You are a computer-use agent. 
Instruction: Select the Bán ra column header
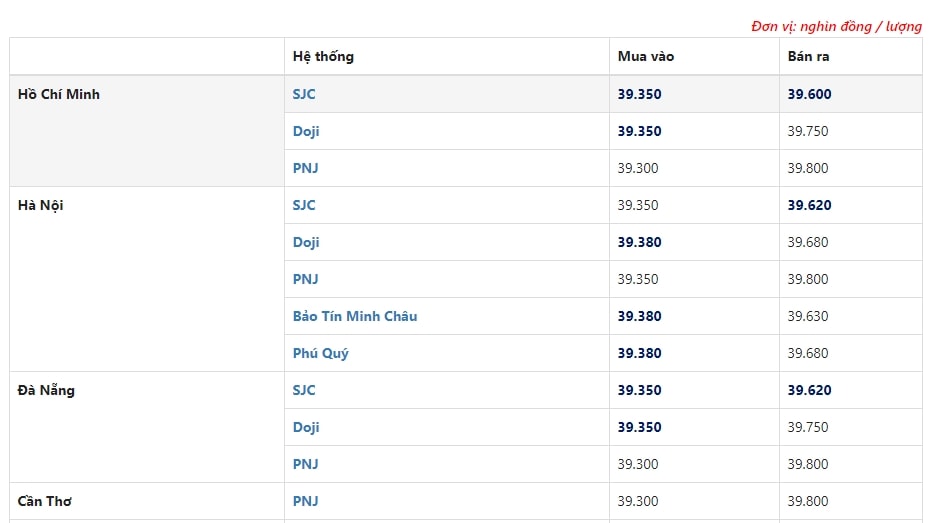[x=808, y=56]
